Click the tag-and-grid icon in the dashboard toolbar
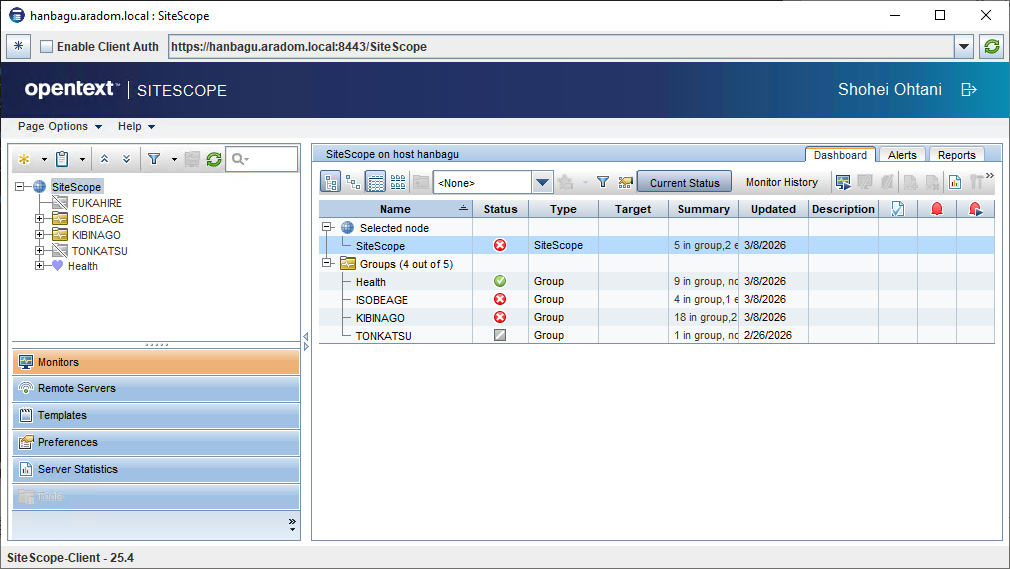Viewport: 1010px width, 569px height. [625, 182]
